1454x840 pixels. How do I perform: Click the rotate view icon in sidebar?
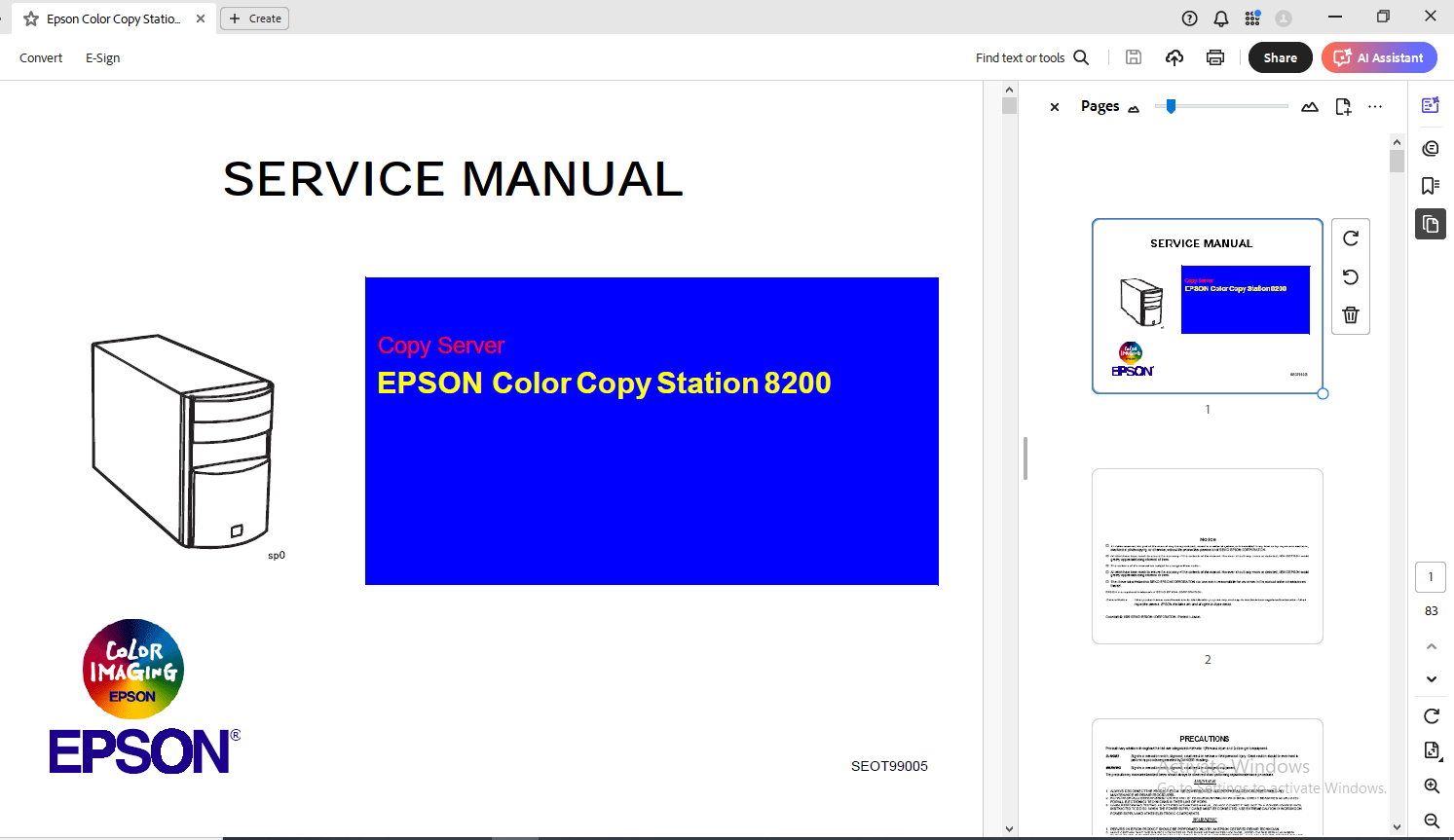coord(1432,716)
